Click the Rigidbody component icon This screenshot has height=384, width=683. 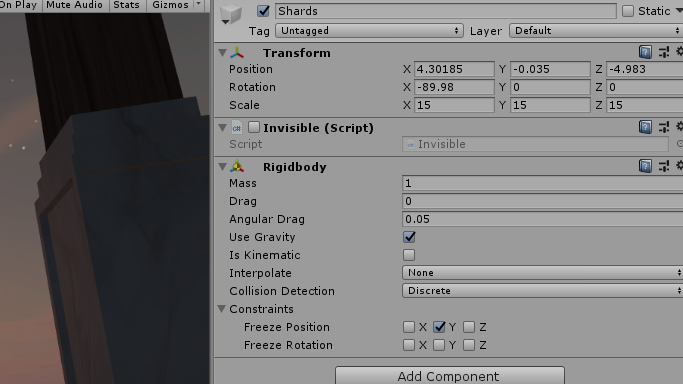coord(237,167)
